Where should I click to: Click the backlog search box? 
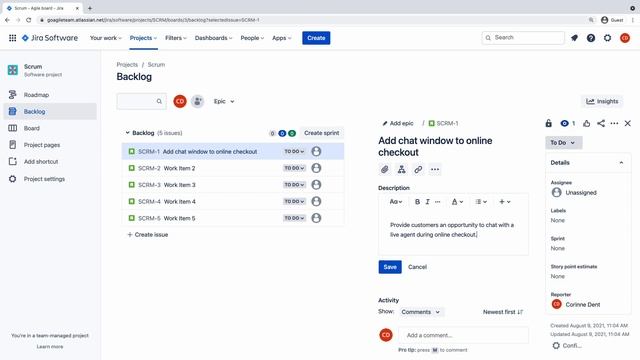(141, 101)
